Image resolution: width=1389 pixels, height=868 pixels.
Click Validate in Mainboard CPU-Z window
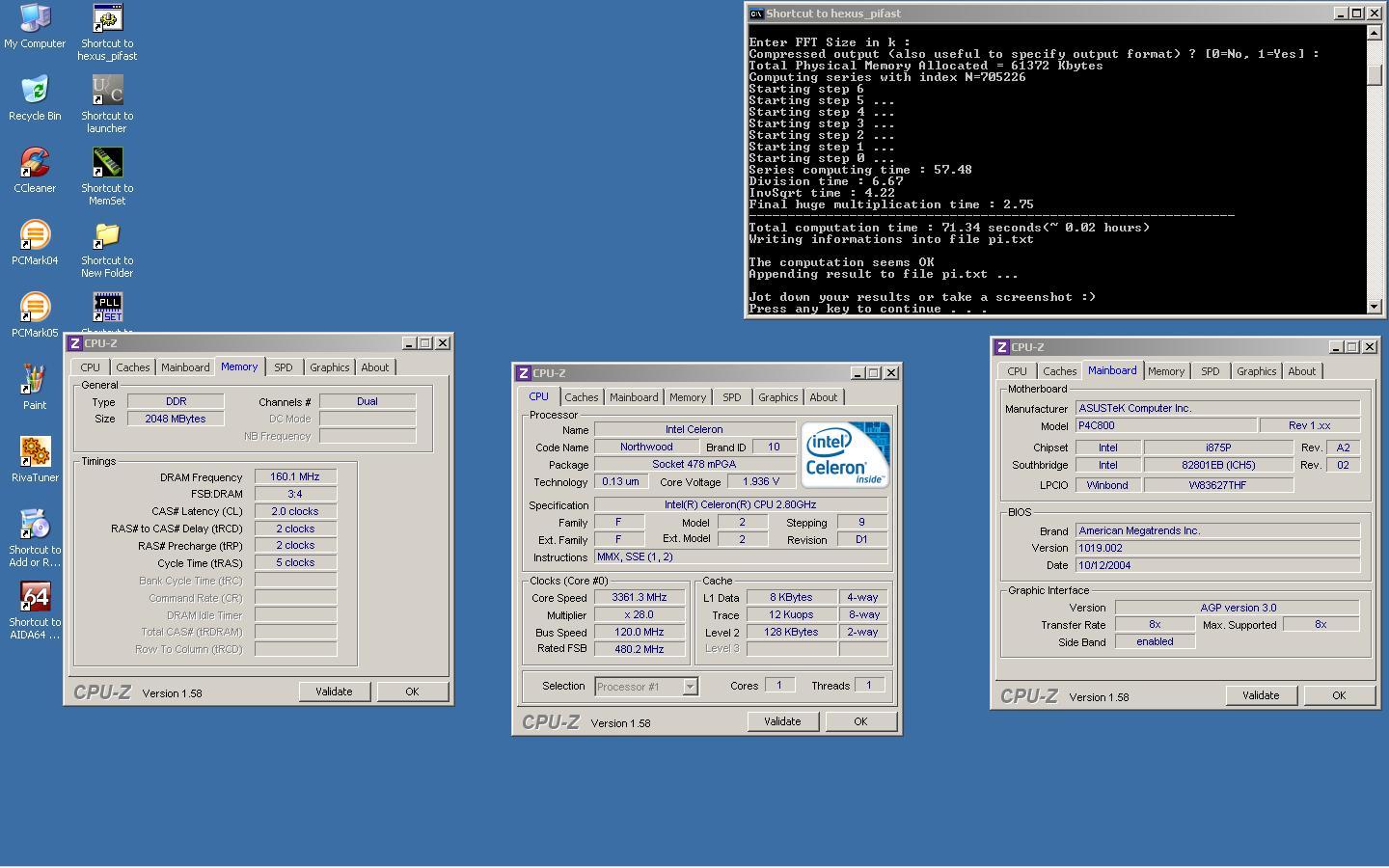tap(1261, 695)
